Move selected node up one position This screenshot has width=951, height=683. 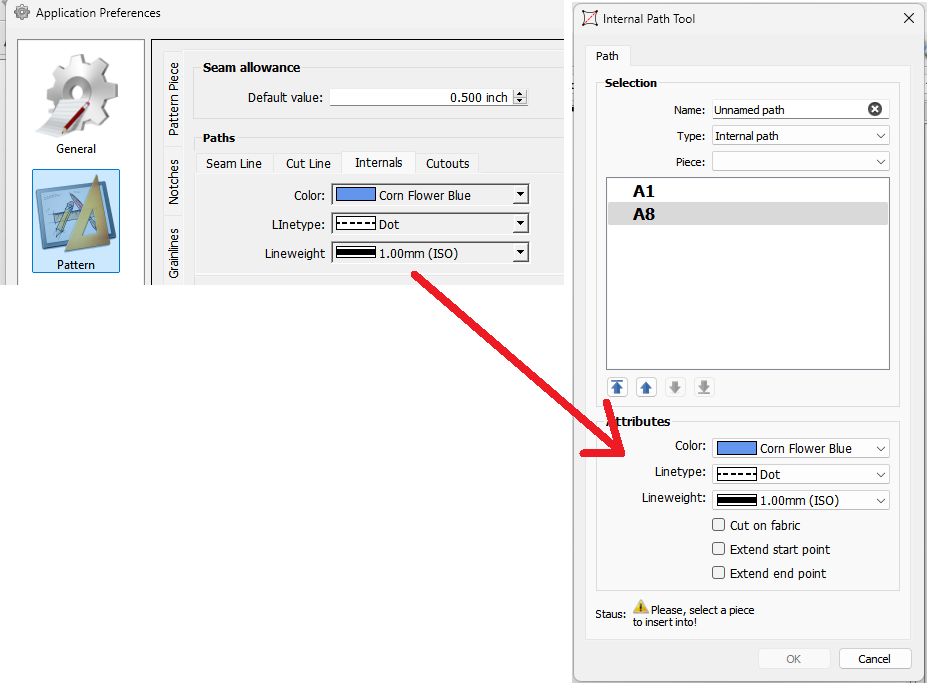coord(646,388)
